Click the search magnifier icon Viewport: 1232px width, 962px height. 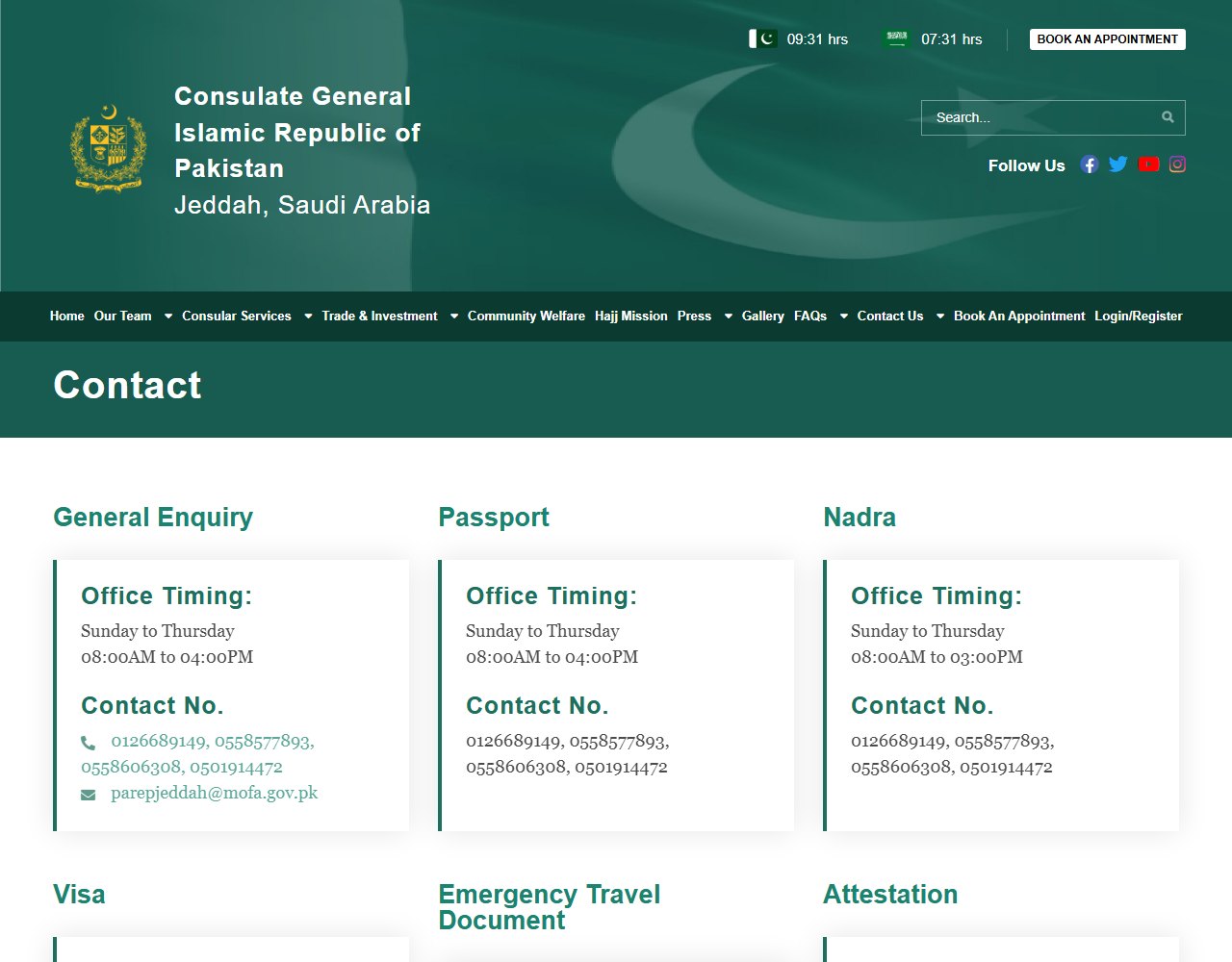click(x=1168, y=117)
